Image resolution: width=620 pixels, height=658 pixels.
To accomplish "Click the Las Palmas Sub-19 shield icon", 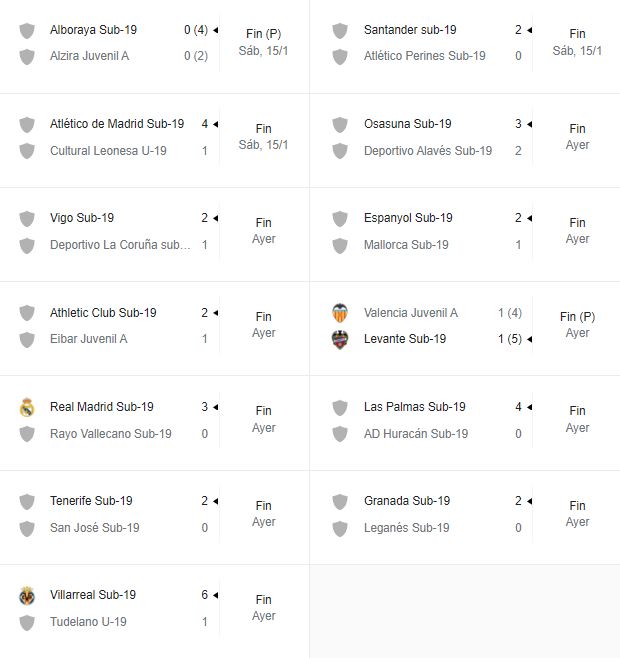I will click(340, 407).
